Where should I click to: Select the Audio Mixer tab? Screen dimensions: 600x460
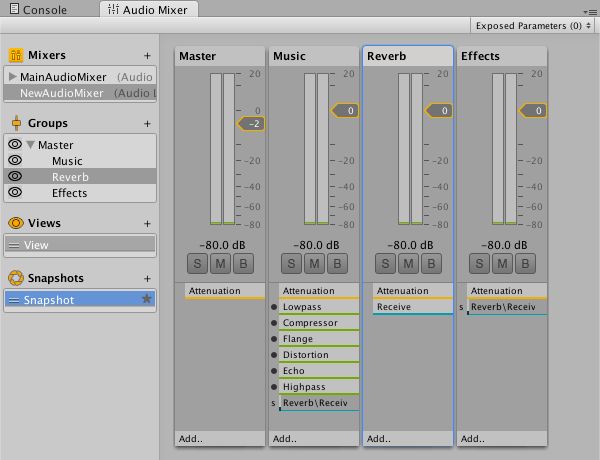(149, 10)
